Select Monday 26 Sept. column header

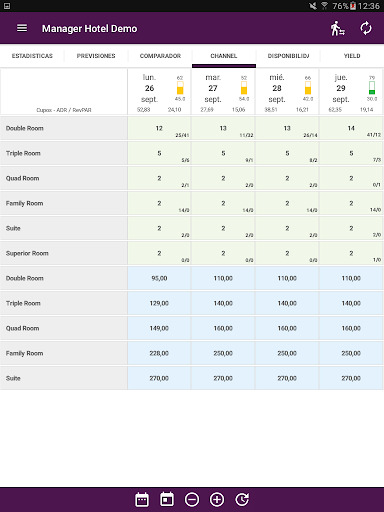(x=159, y=92)
